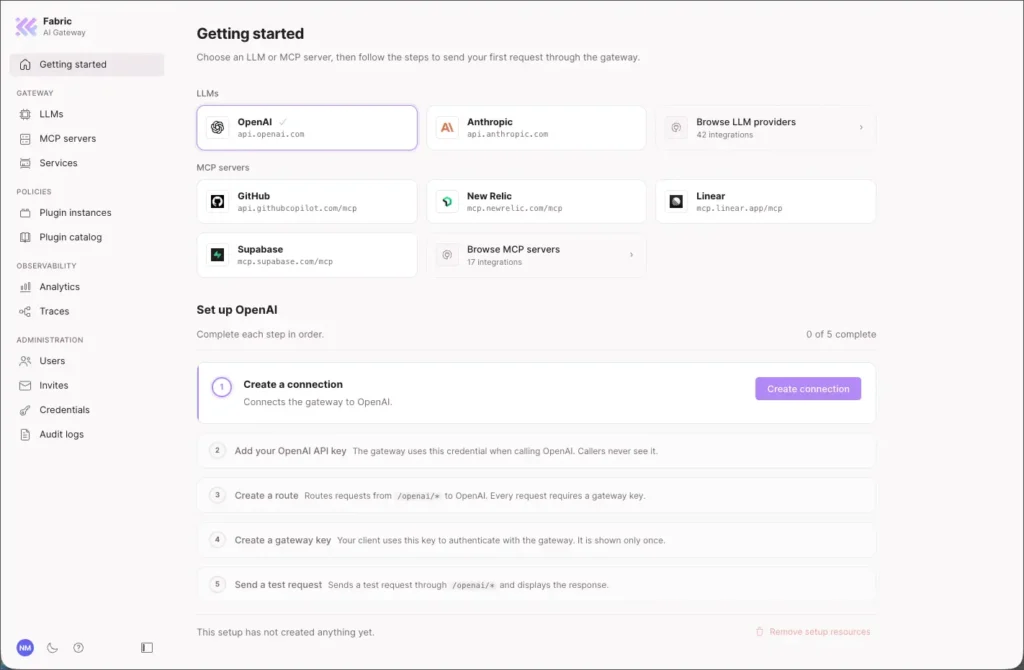The width and height of the screenshot is (1024, 670).
Task: Collapse the sidebar using panel icon
Action: click(x=147, y=648)
